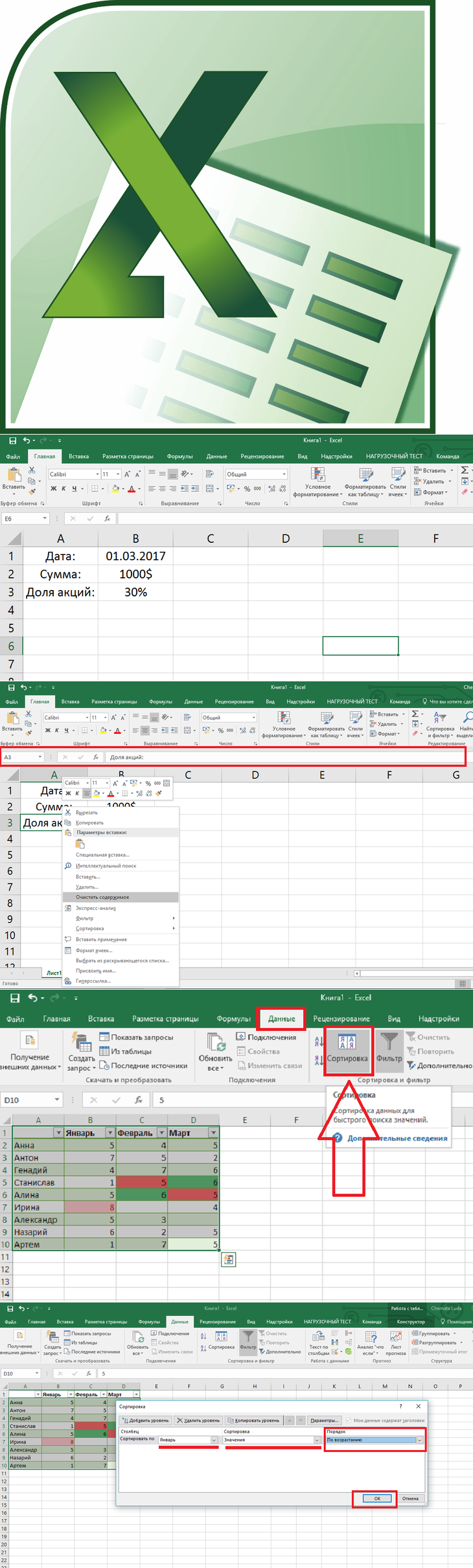The image size is (473, 1568).
Task: Click Добавить уровень in the Сортировка dialog
Action: click(146, 1420)
